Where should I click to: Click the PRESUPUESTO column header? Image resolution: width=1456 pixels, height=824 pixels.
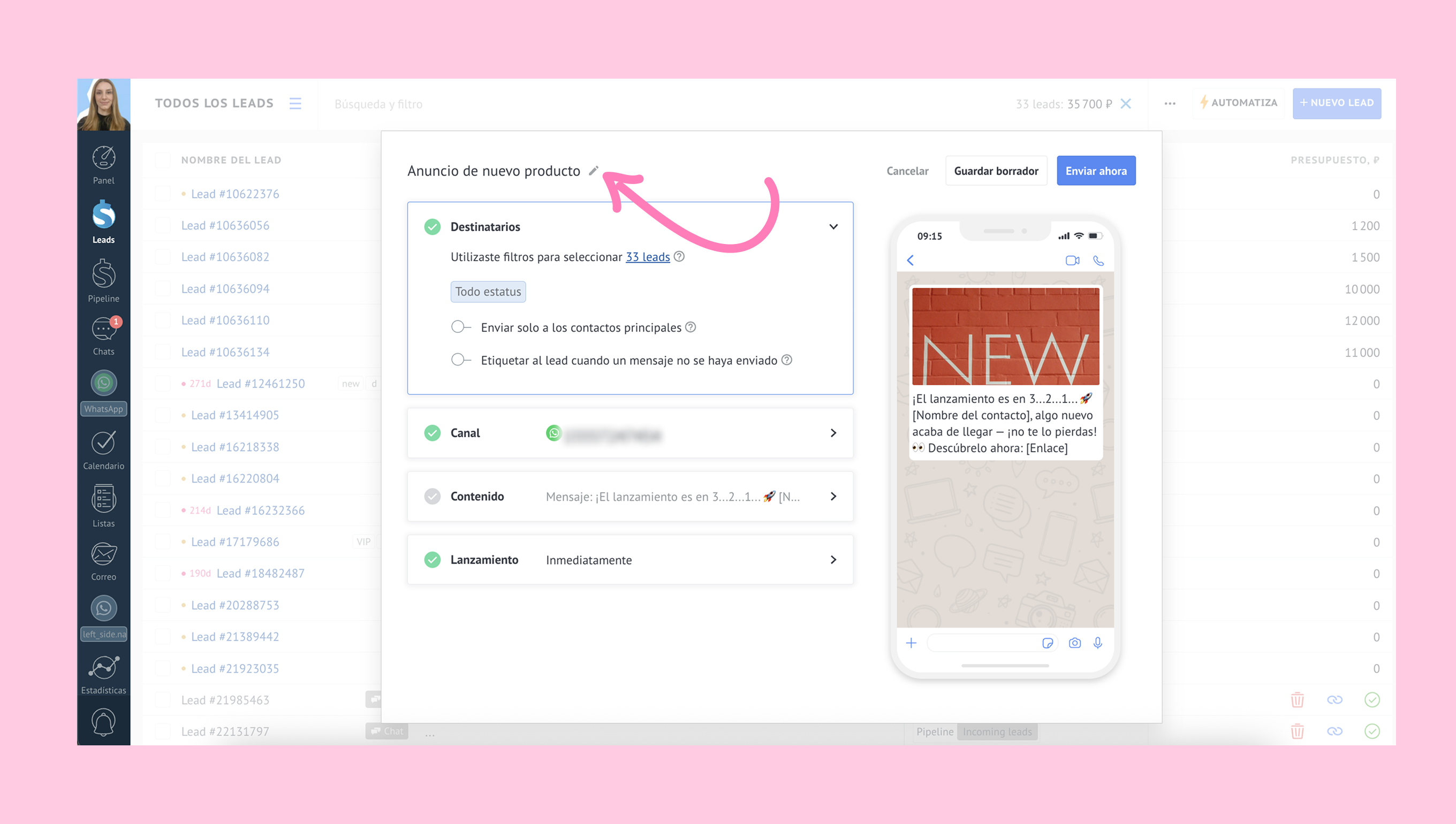point(1334,160)
